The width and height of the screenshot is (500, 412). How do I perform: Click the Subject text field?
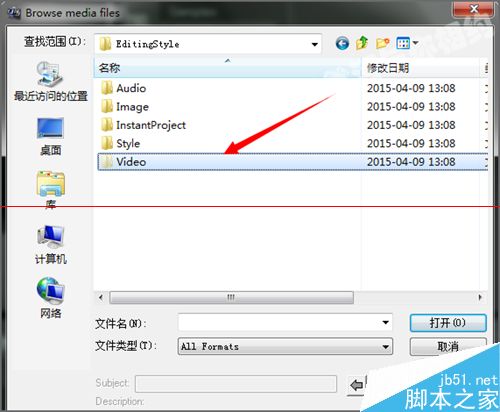pos(236,384)
